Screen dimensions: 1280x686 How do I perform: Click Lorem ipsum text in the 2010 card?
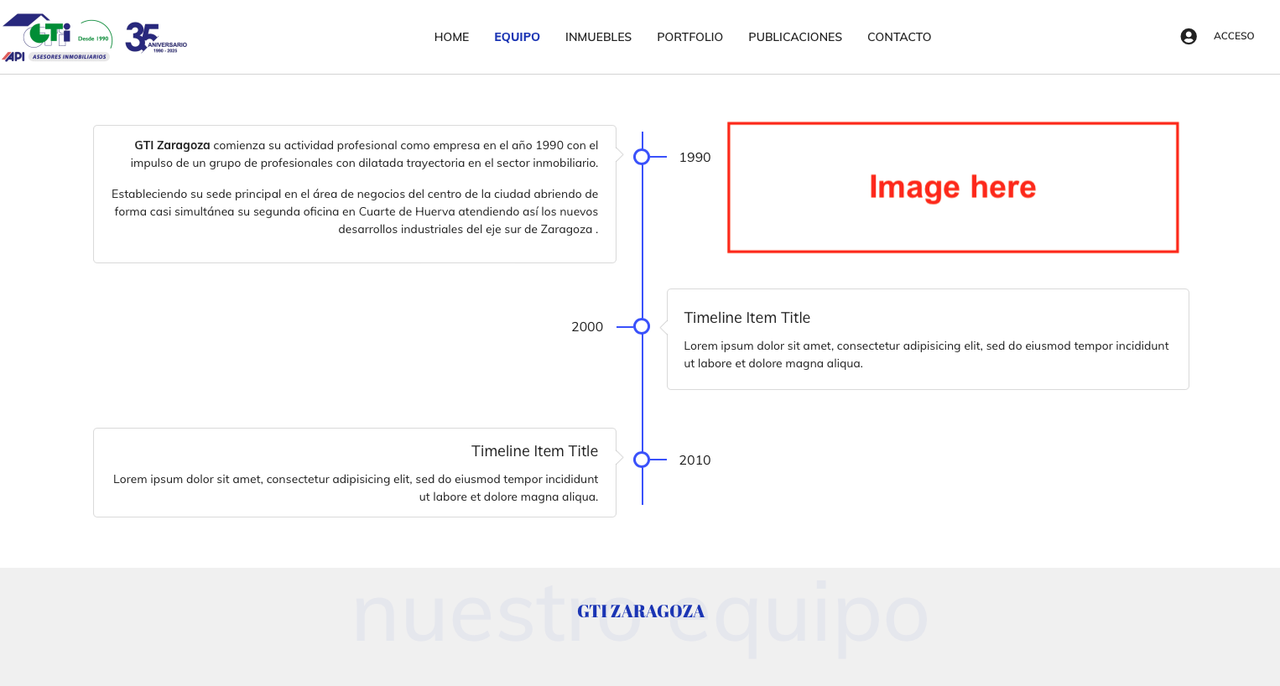click(x=355, y=487)
